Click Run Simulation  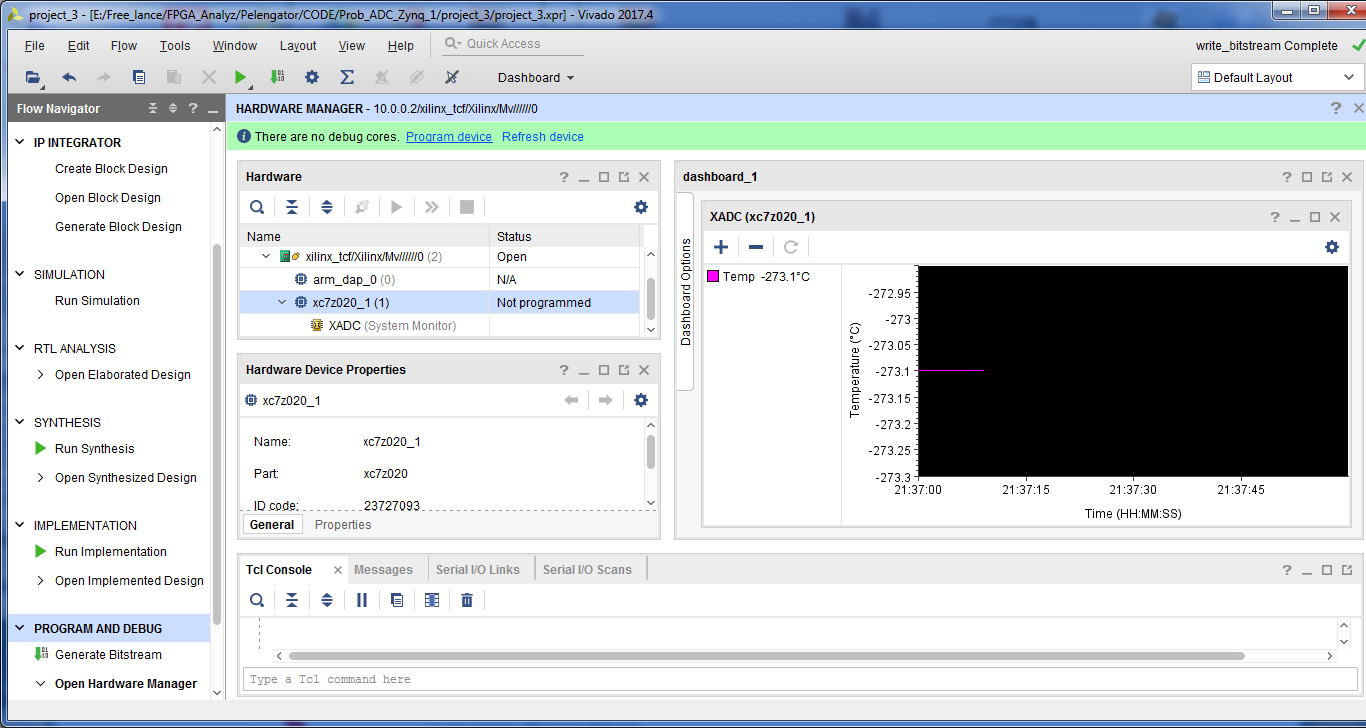click(97, 301)
